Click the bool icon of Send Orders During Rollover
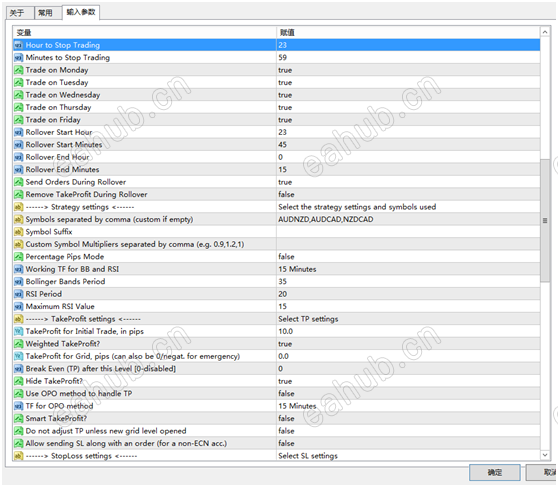 19,182
